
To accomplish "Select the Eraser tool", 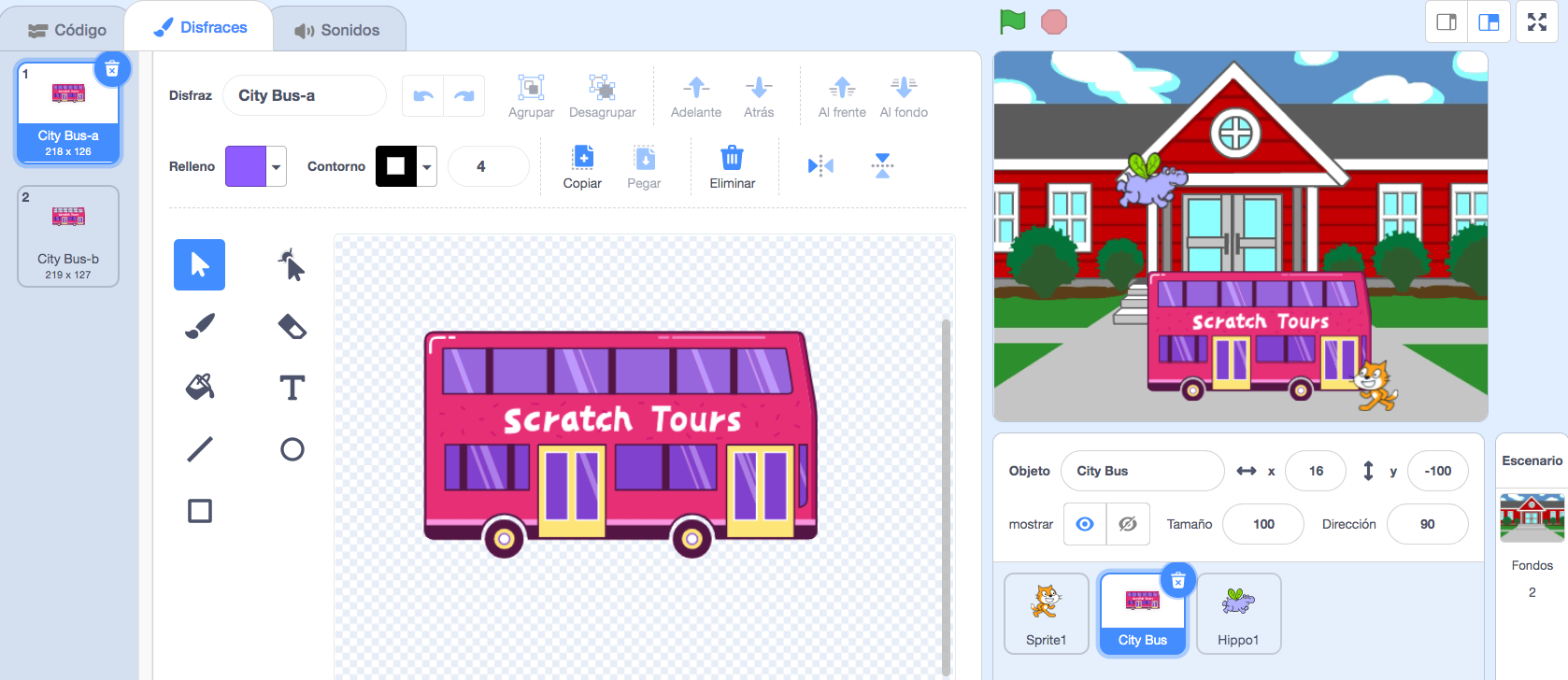I will (x=292, y=326).
